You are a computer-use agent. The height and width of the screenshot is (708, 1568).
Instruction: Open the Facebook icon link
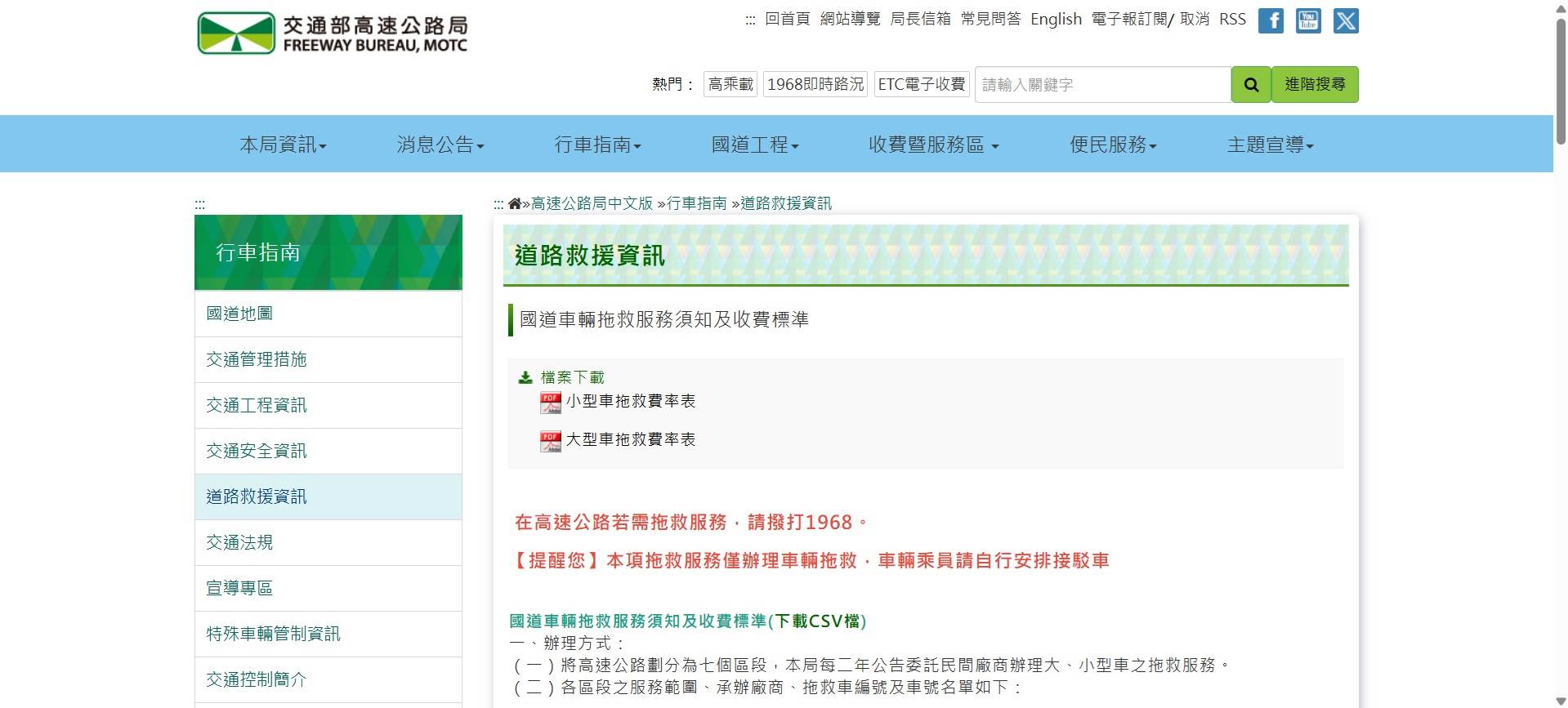[1271, 20]
